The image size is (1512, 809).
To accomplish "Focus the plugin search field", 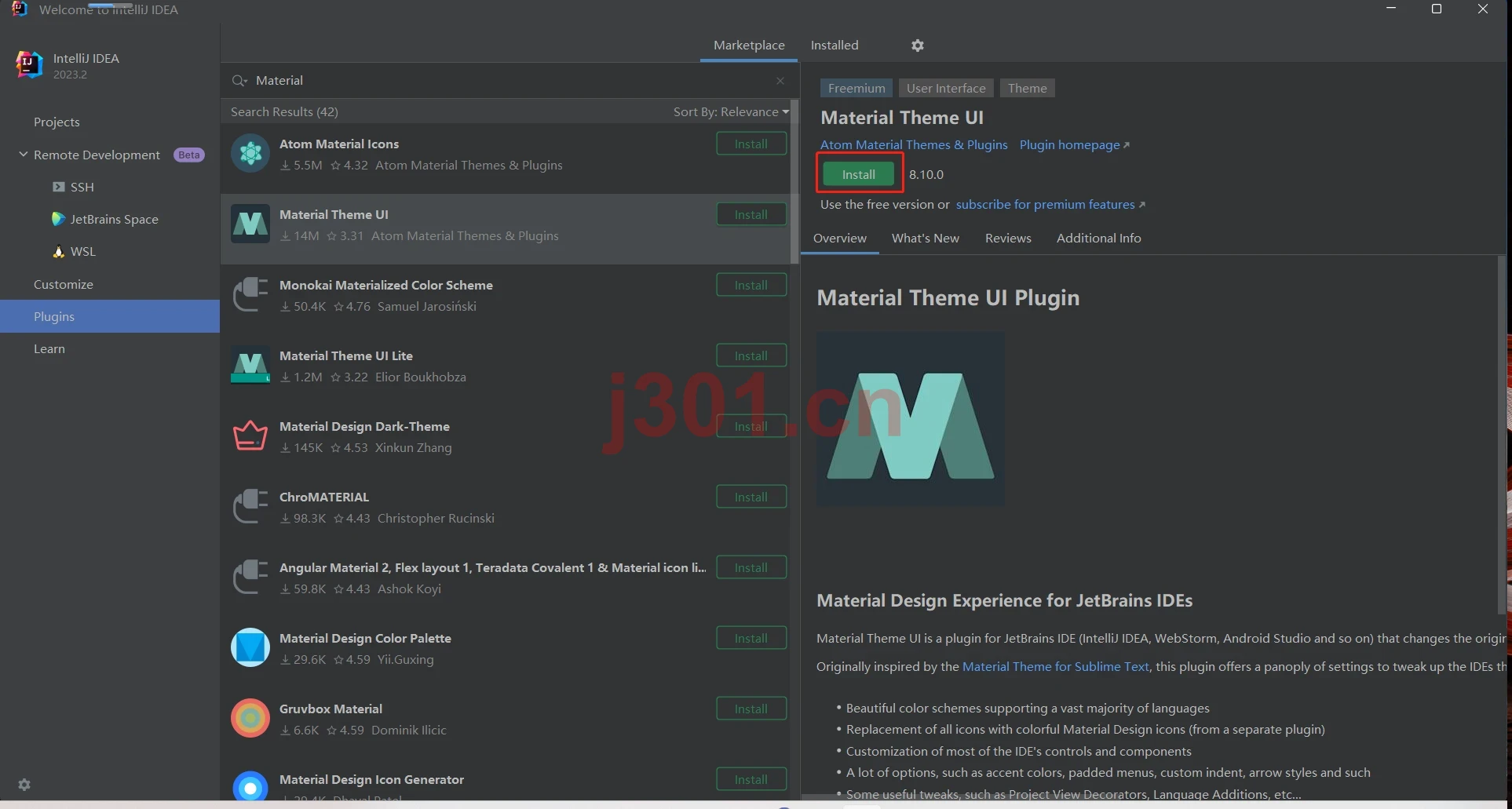I will [509, 80].
